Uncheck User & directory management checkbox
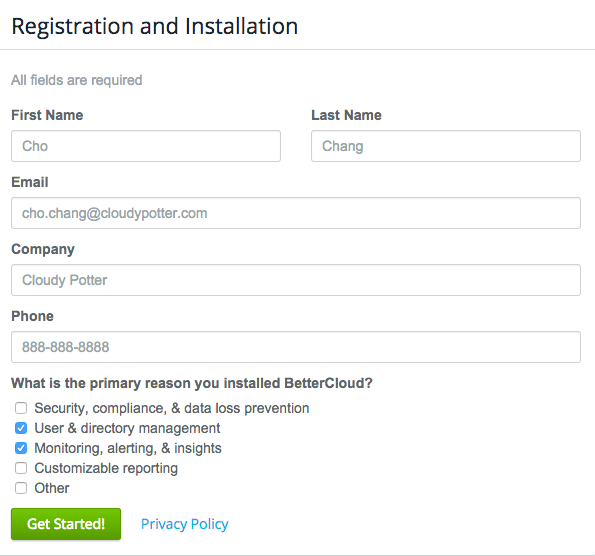Image resolution: width=595 pixels, height=556 pixels. click(x=21, y=428)
